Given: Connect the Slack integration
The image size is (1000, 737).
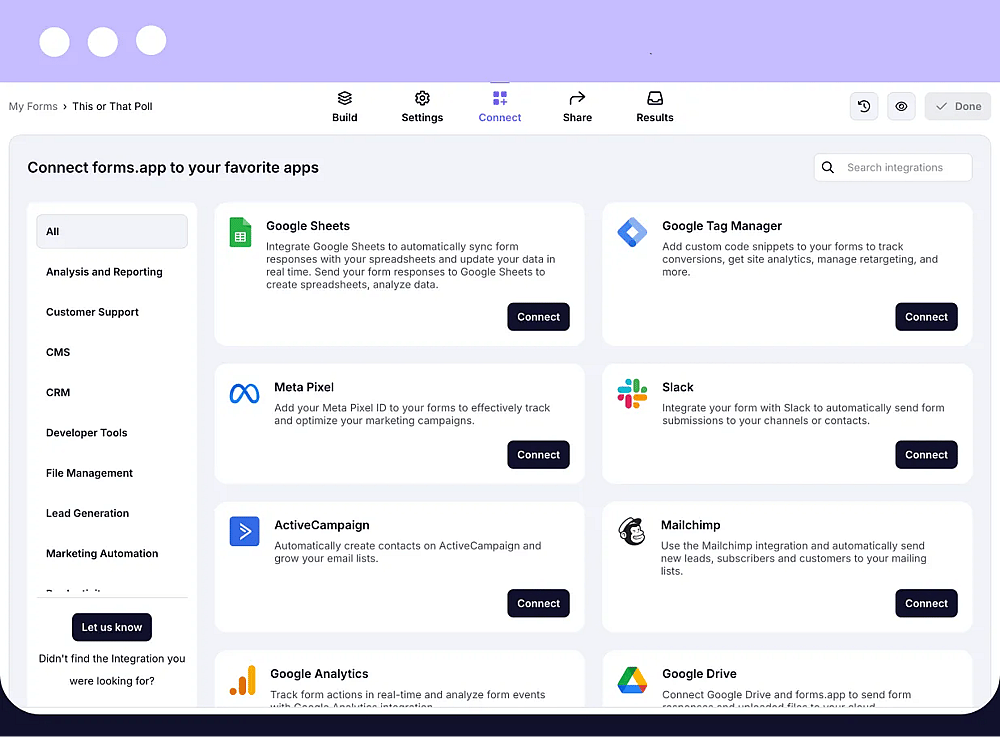Looking at the screenshot, I should point(926,455).
